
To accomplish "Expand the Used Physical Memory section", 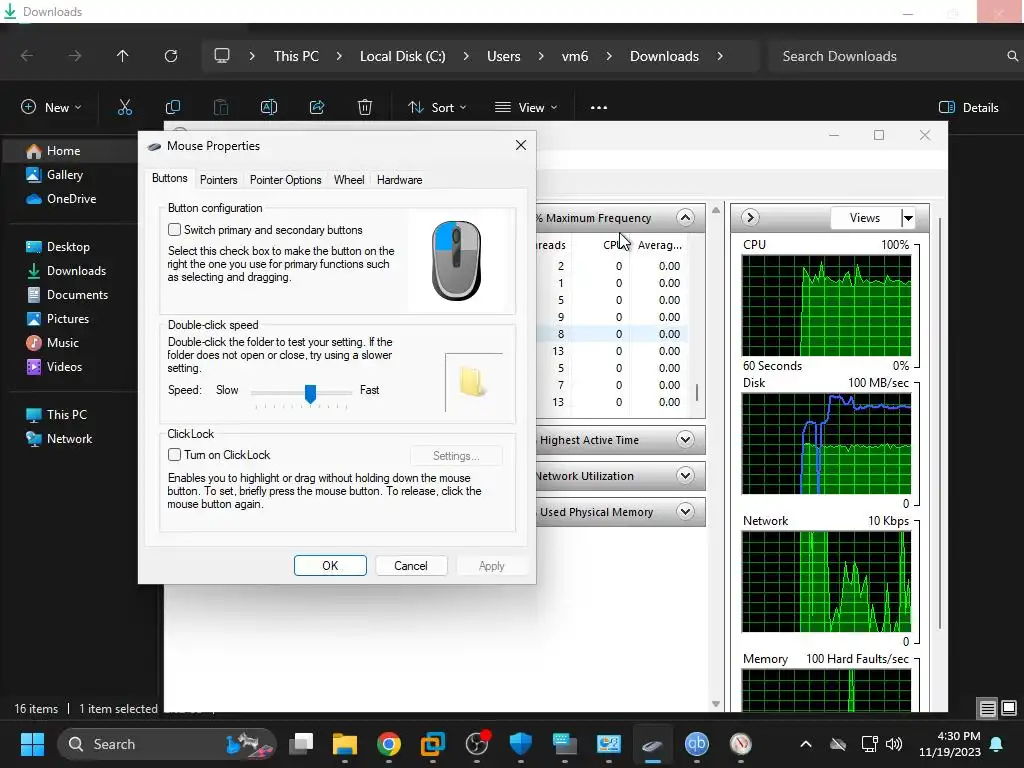I will pyautogui.click(x=685, y=511).
